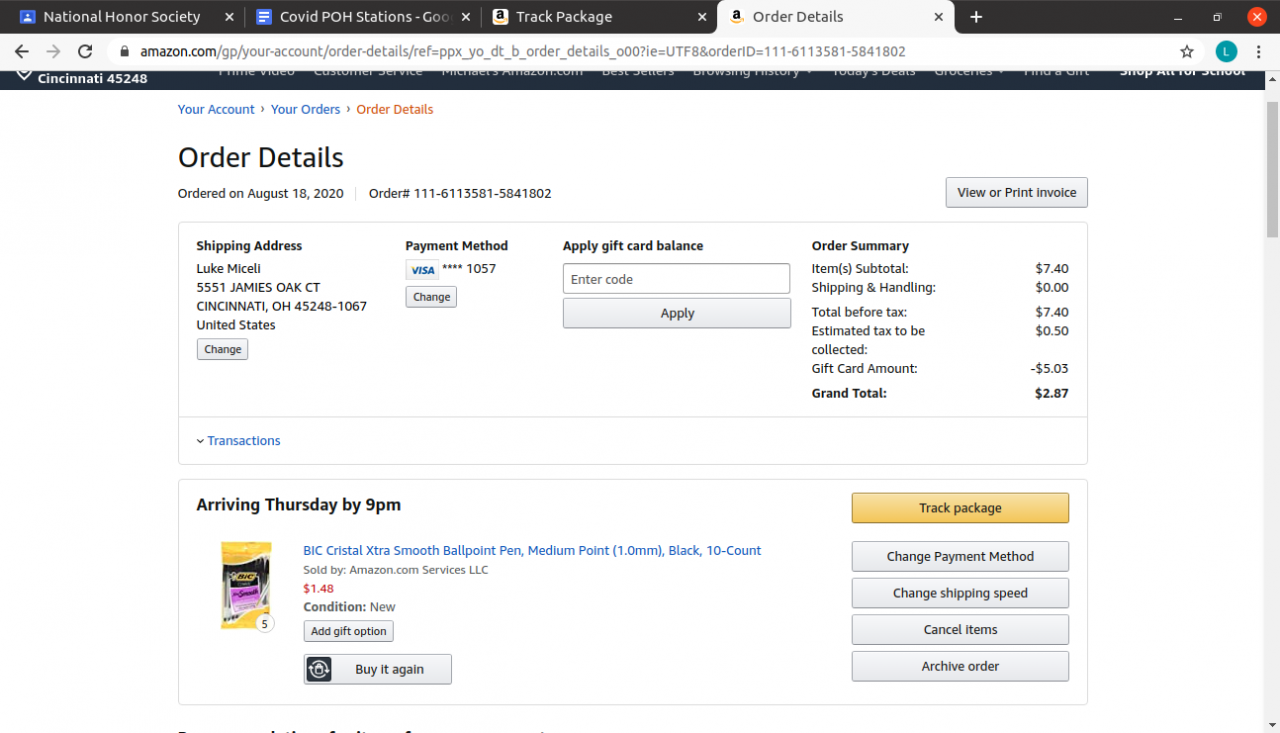Open the BIC Cristal pen product link
Screen dimensions: 1280x733
(x=532, y=551)
